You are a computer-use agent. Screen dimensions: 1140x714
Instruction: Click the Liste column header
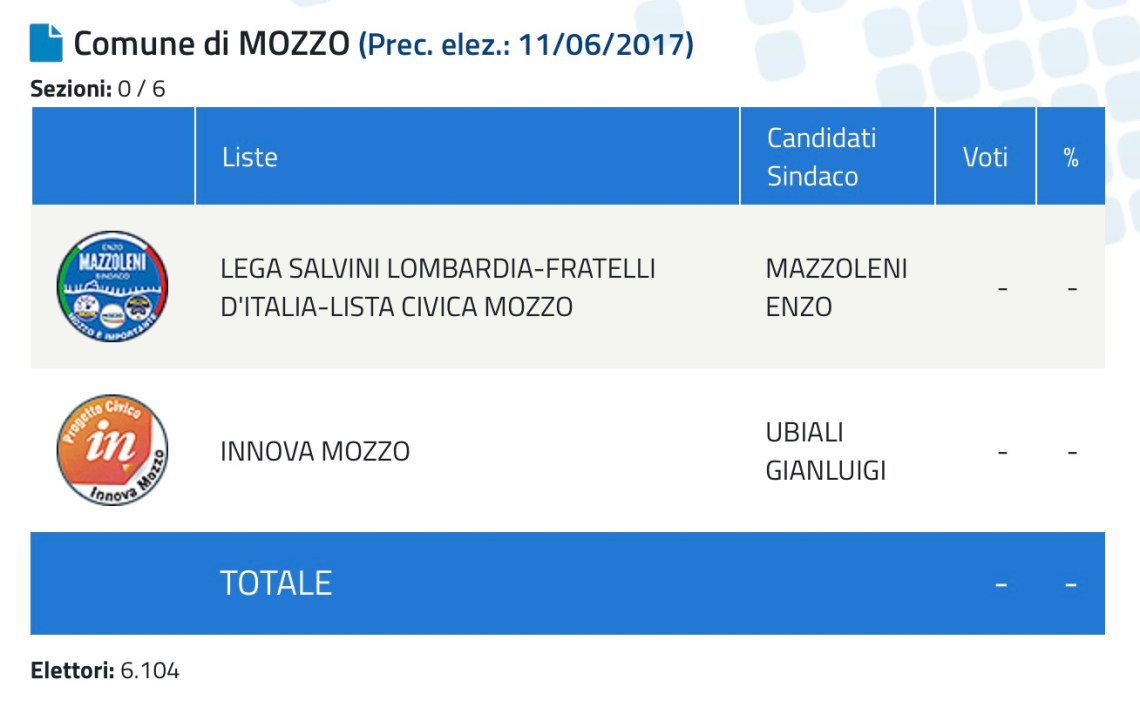250,157
